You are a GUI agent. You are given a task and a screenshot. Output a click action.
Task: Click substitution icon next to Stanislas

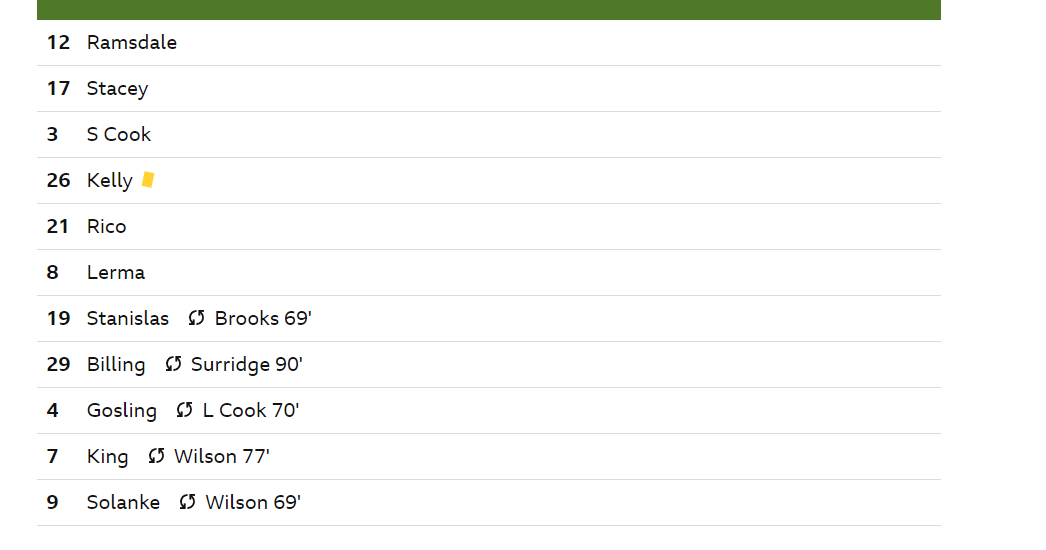pyautogui.click(x=196, y=318)
